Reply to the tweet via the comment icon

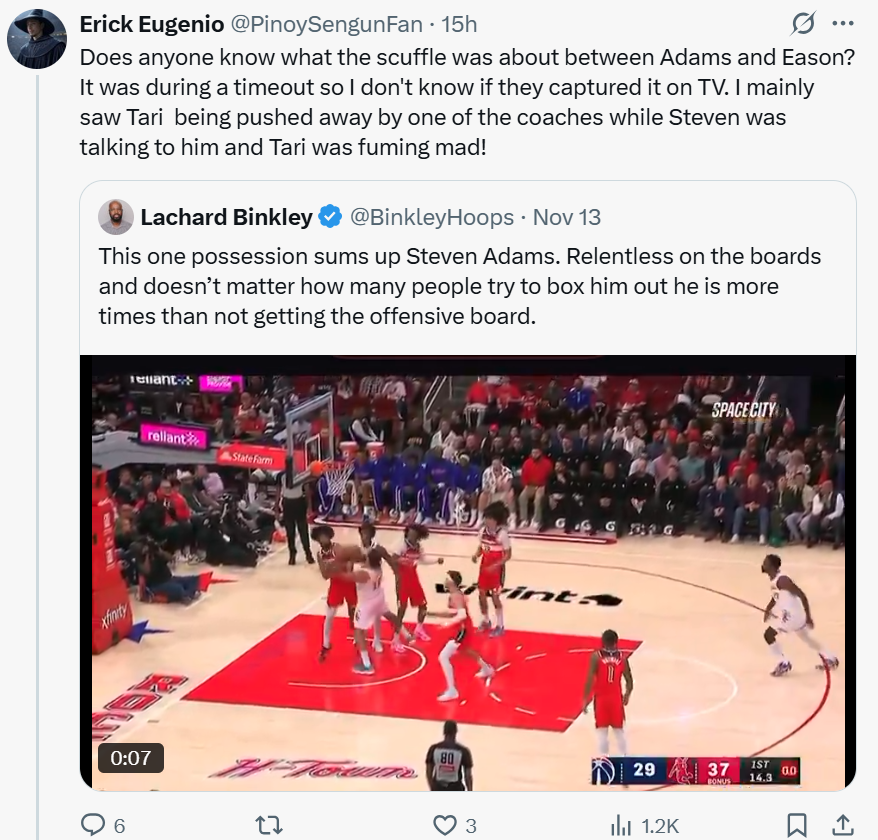tap(93, 825)
